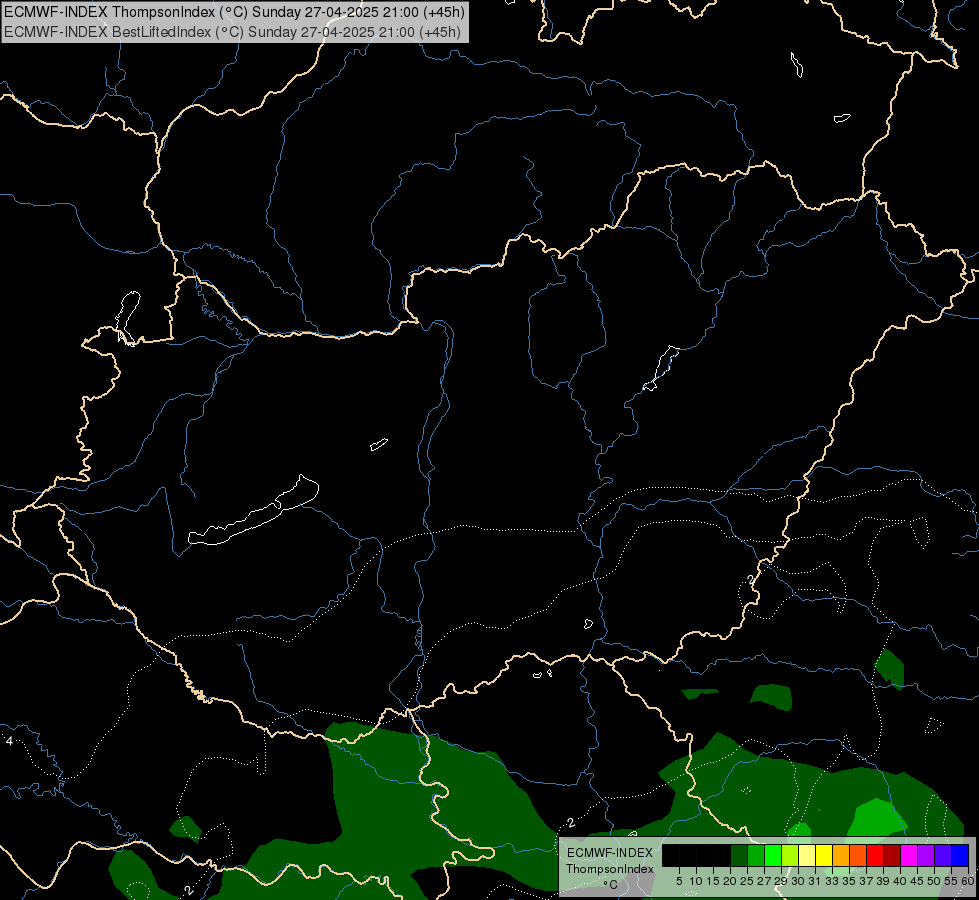Viewport: 979px width, 900px height.
Task: Click the ThompsonIndex label in the legend
Action: click(610, 869)
